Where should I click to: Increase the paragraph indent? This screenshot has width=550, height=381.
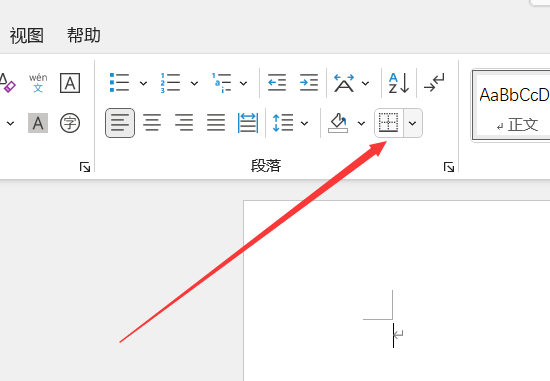tap(309, 83)
